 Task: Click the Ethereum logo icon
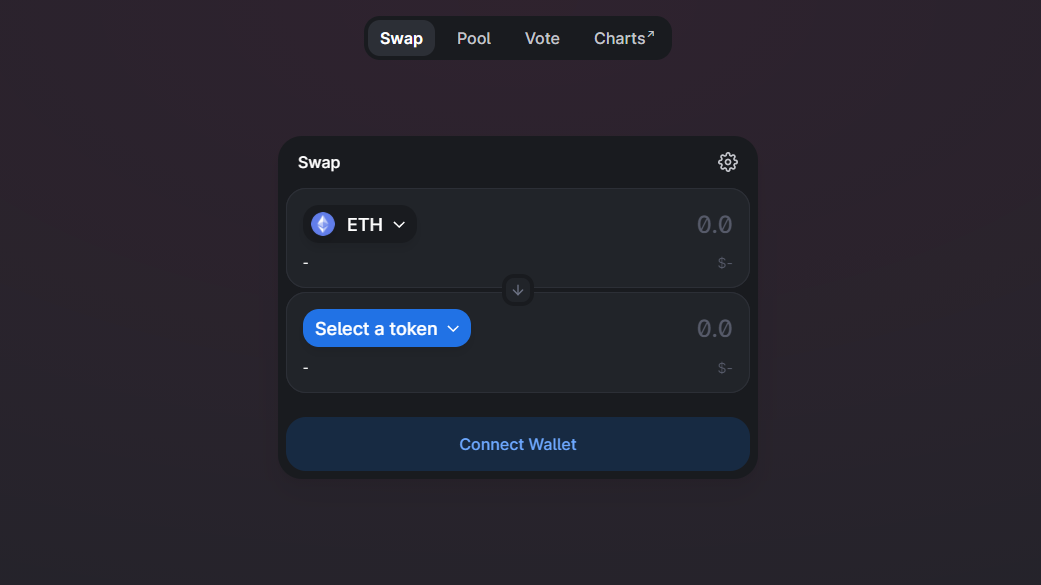pos(323,224)
